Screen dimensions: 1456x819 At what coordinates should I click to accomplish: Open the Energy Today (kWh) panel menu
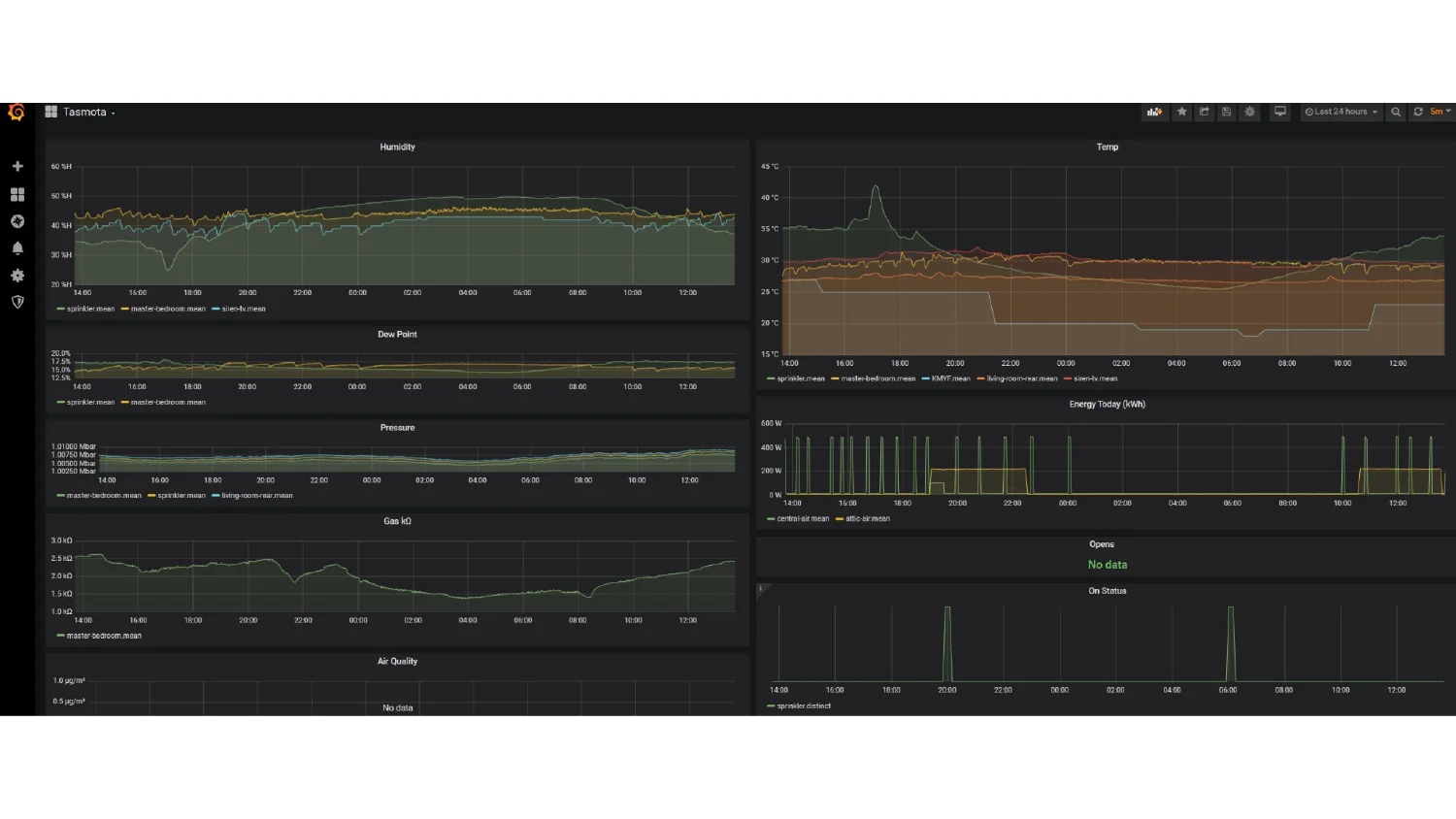pos(1108,405)
